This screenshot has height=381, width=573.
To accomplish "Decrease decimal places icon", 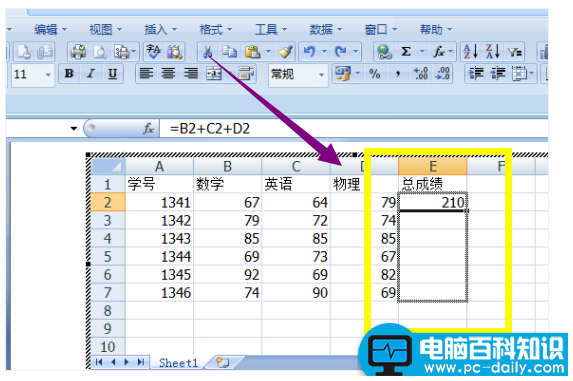I will point(443,74).
